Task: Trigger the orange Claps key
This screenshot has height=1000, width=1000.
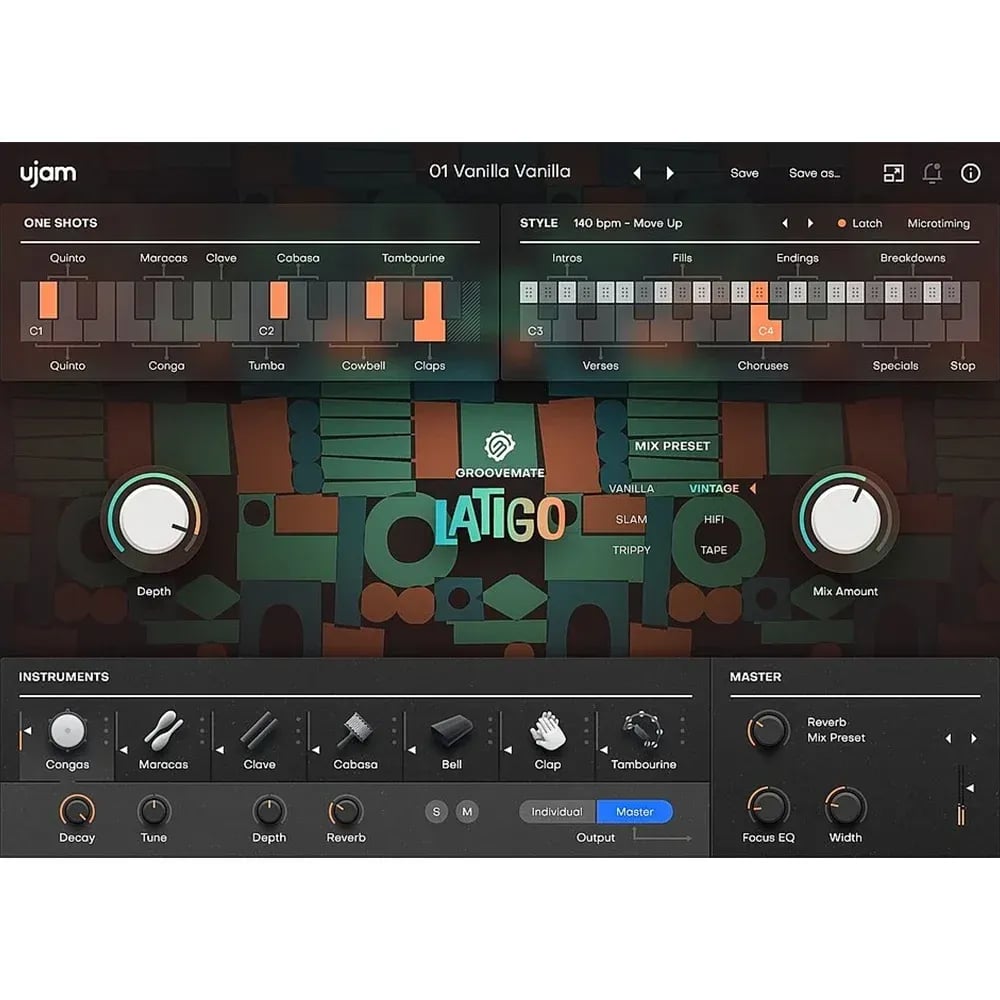Action: coord(430,324)
